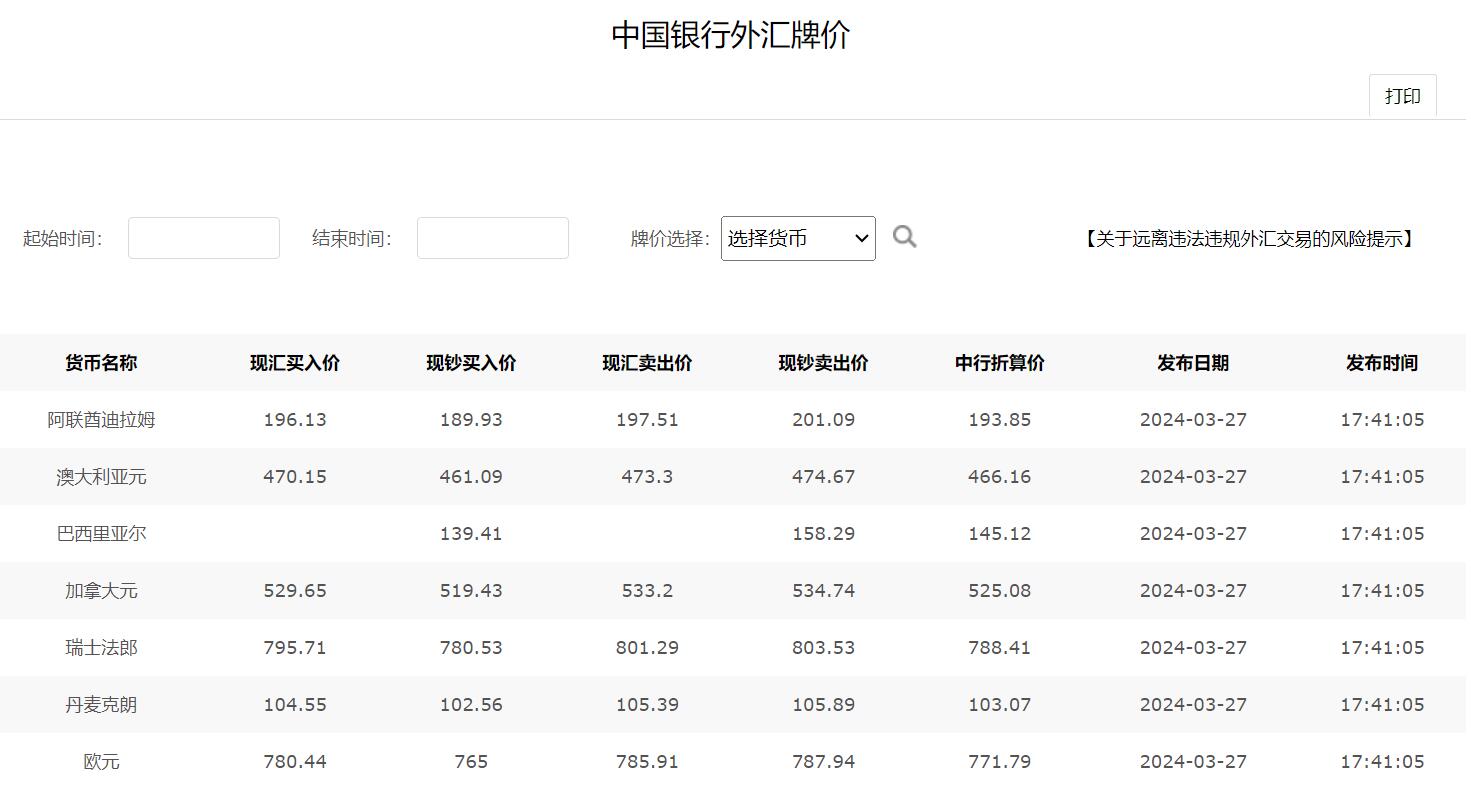
Task: Focus the 起始时间 start date field
Action: tap(204, 238)
